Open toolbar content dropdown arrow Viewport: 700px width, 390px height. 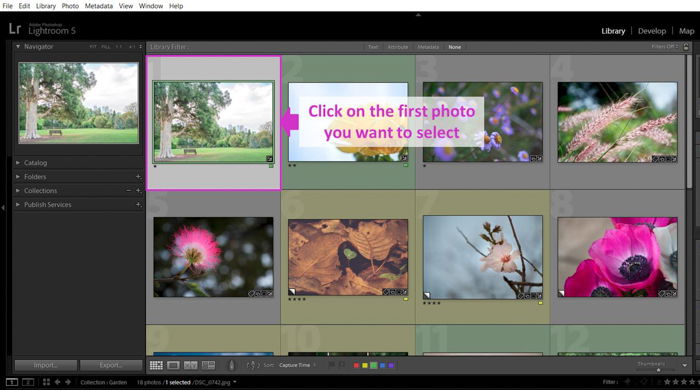[x=685, y=365]
